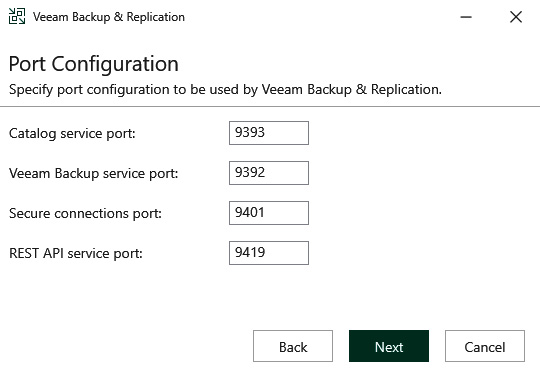Go to the next installer step

pyautogui.click(x=389, y=346)
